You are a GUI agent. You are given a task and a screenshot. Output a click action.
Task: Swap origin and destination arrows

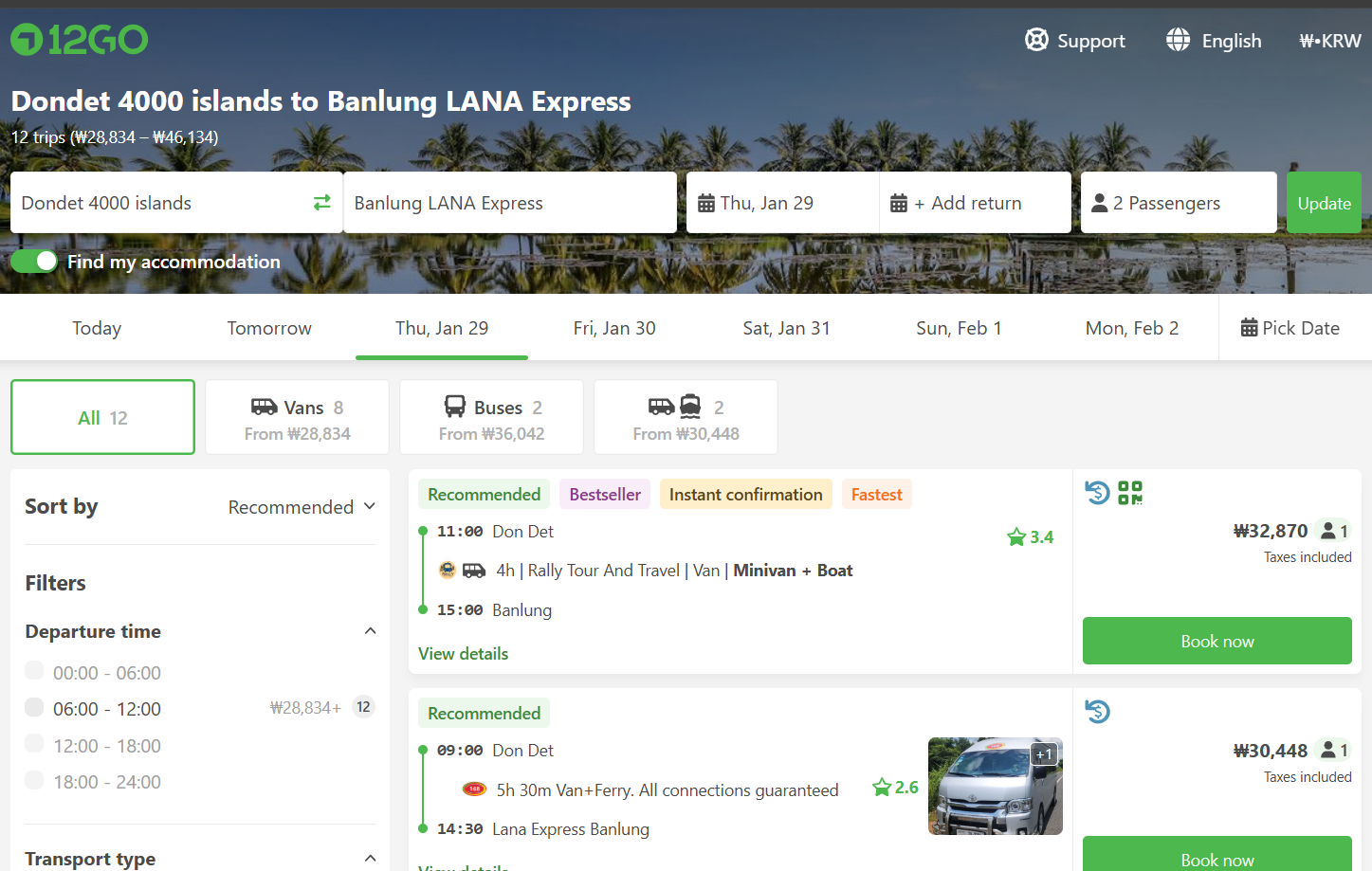(322, 203)
